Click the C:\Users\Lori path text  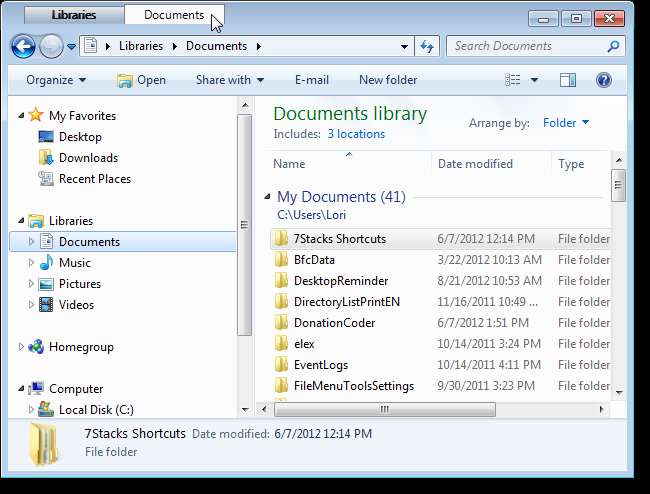pyautogui.click(x=311, y=215)
